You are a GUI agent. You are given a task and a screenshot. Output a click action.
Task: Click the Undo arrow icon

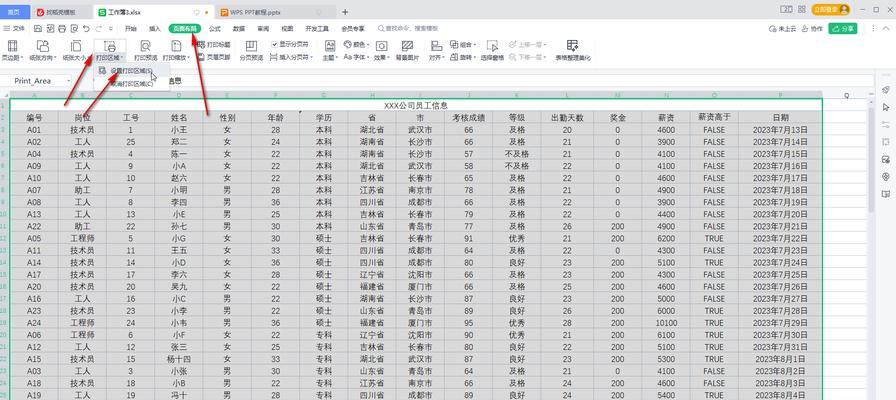tap(86, 29)
